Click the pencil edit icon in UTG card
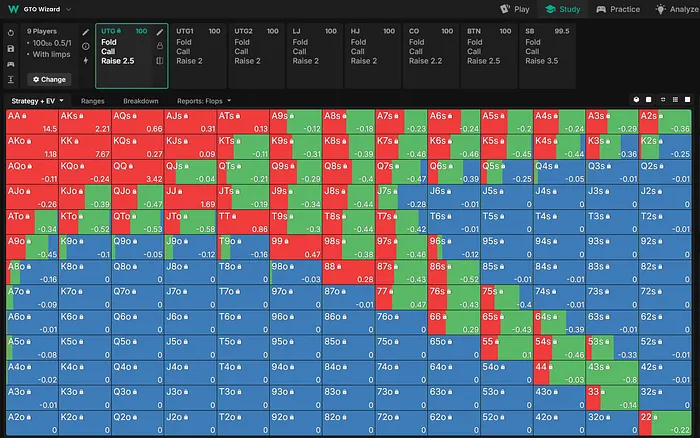The image size is (700, 438). tap(160, 32)
